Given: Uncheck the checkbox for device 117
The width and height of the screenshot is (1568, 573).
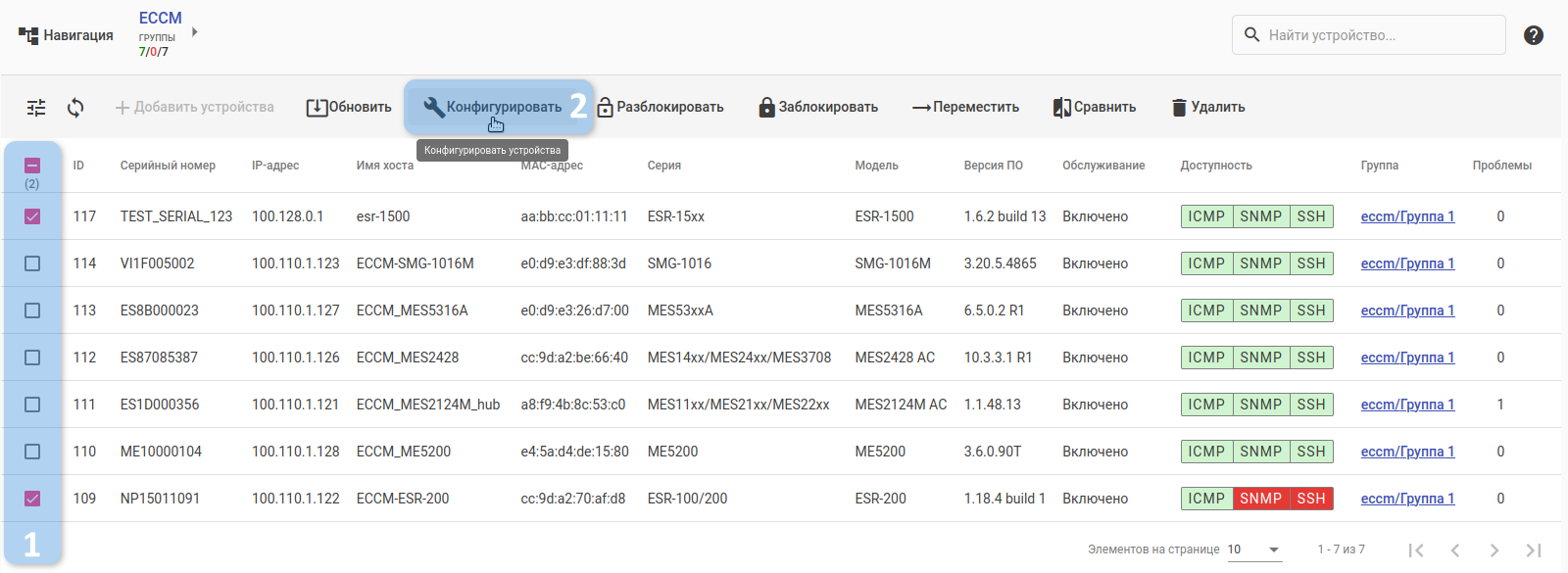Looking at the screenshot, I should tap(32, 216).
